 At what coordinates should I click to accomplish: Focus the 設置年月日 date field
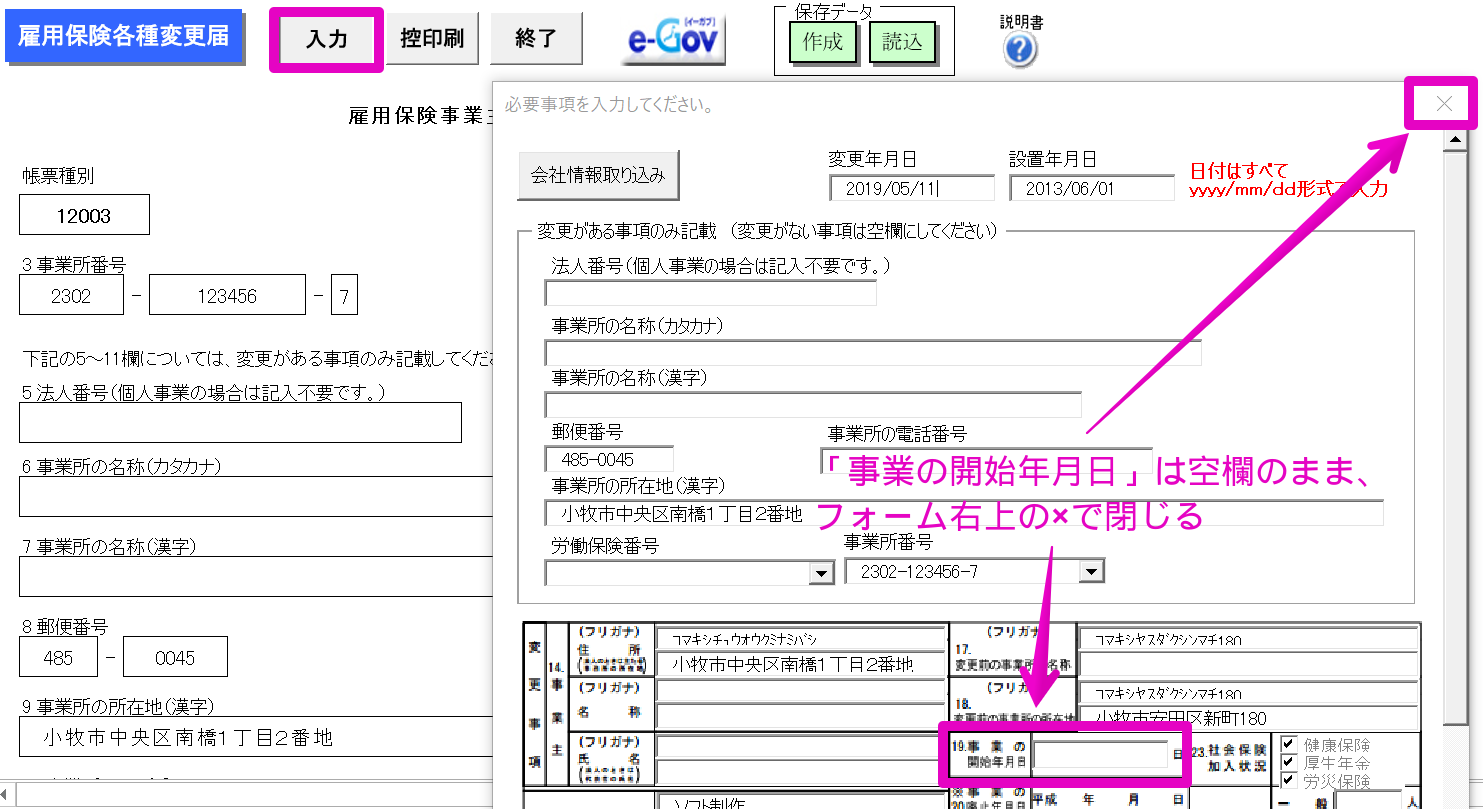point(1092,188)
